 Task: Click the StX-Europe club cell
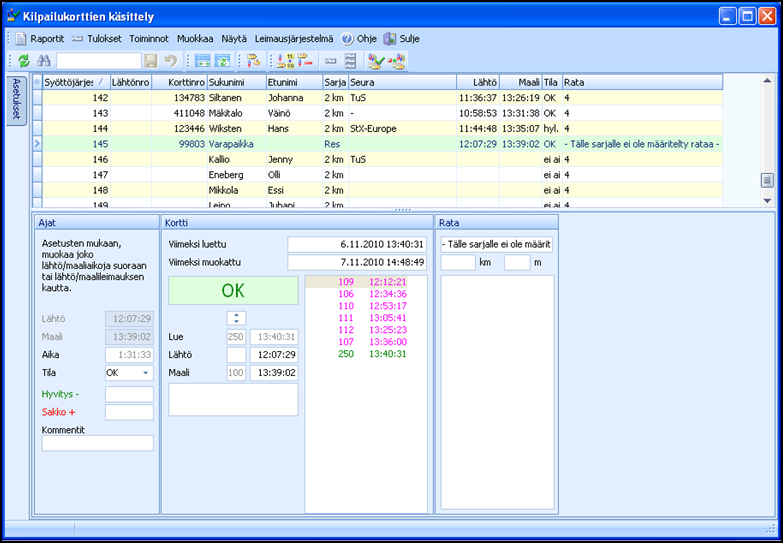(x=402, y=129)
